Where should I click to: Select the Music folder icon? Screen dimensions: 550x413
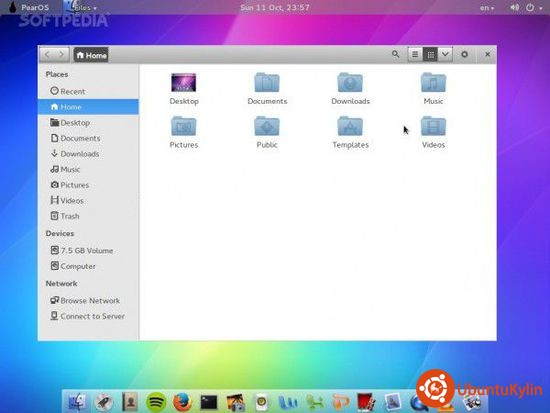[433, 82]
